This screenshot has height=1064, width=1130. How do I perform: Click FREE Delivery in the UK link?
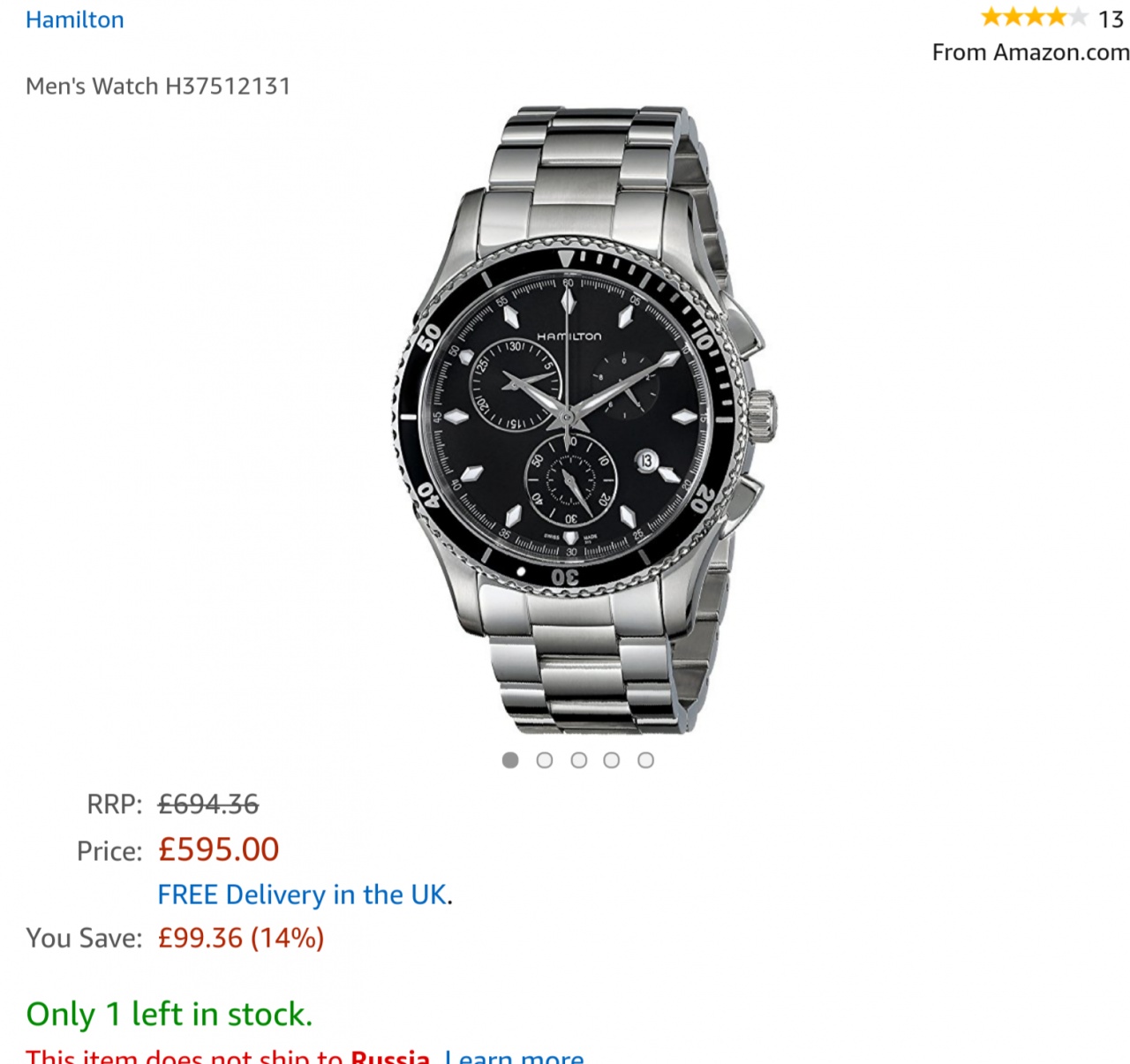coord(303,894)
